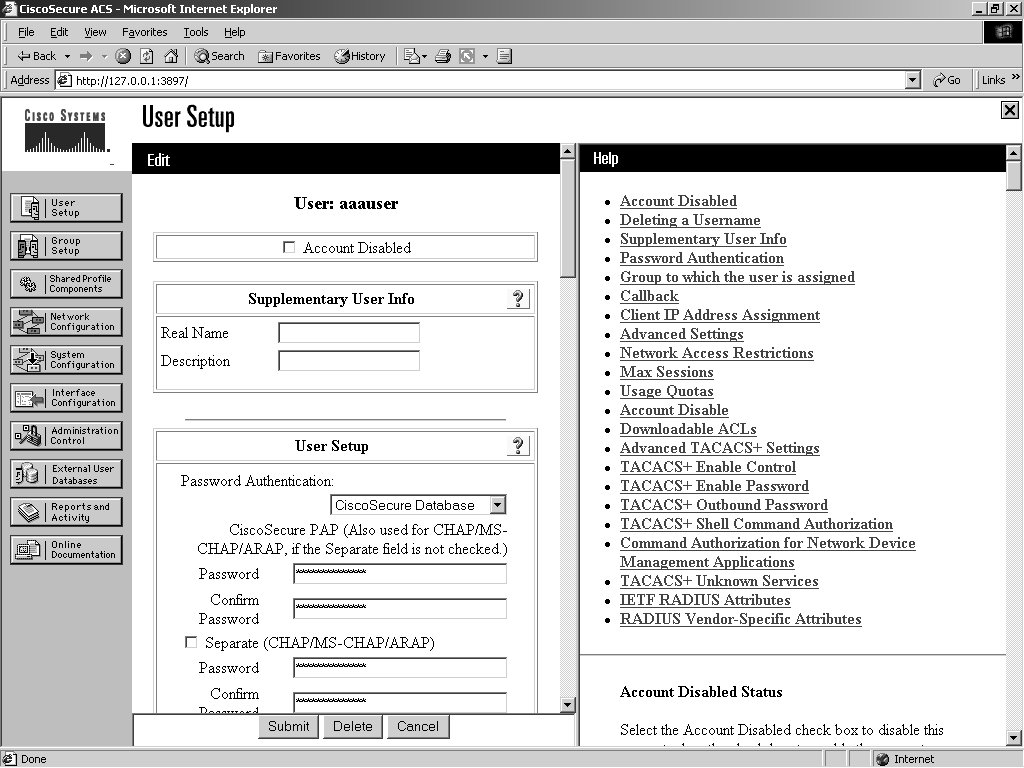Open Group Setup in the sidebar
This screenshot has height=768, width=1024.
coord(66,246)
